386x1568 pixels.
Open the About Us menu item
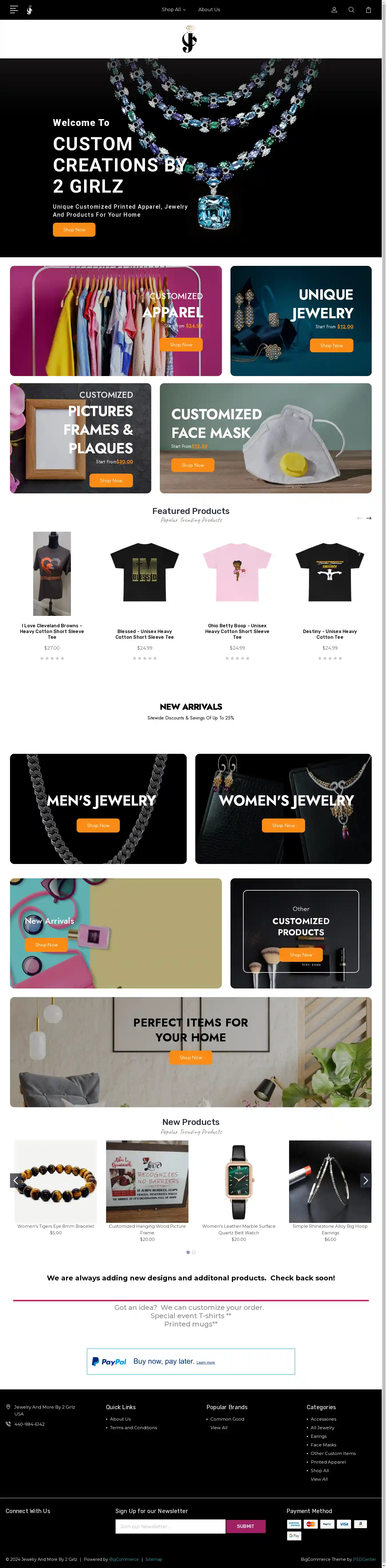coord(209,10)
